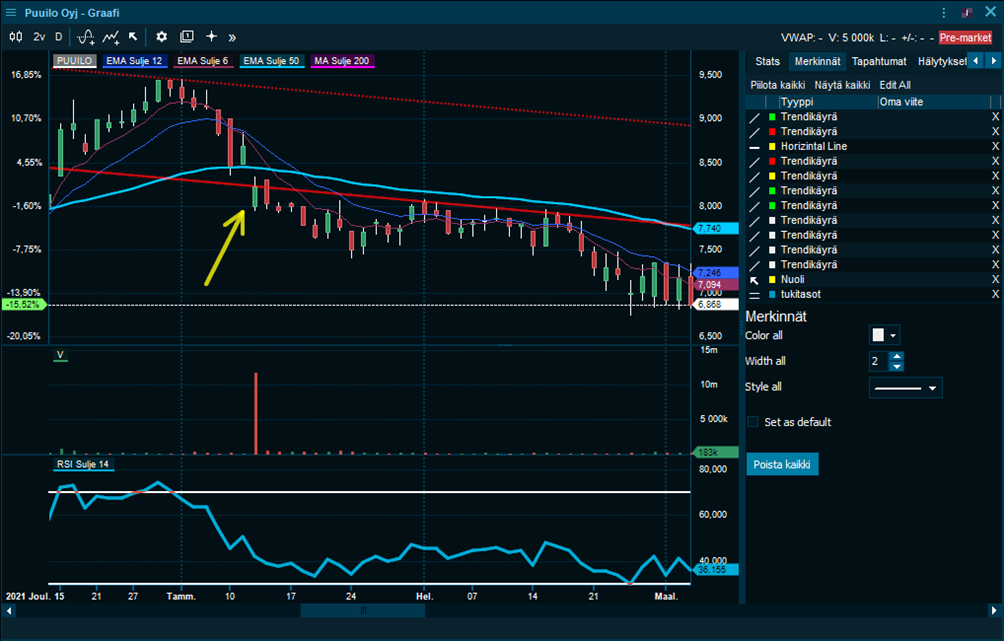Change chart type with candlestick icon

[x=16, y=37]
